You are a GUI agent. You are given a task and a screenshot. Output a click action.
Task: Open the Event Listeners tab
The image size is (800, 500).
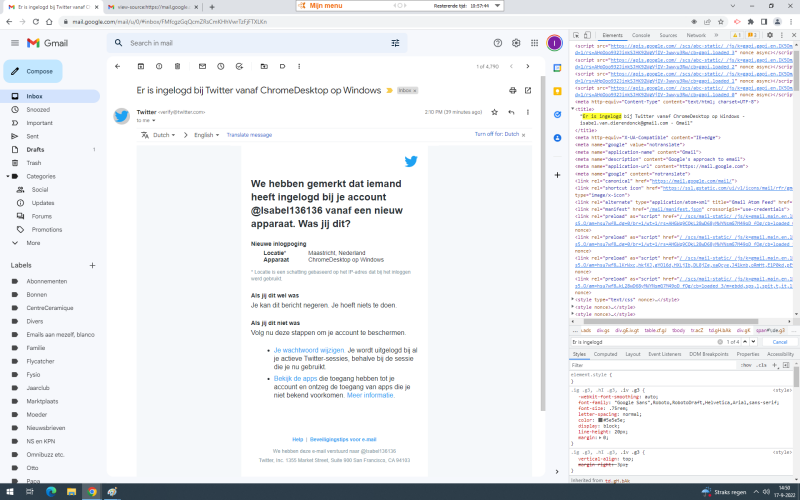point(664,354)
